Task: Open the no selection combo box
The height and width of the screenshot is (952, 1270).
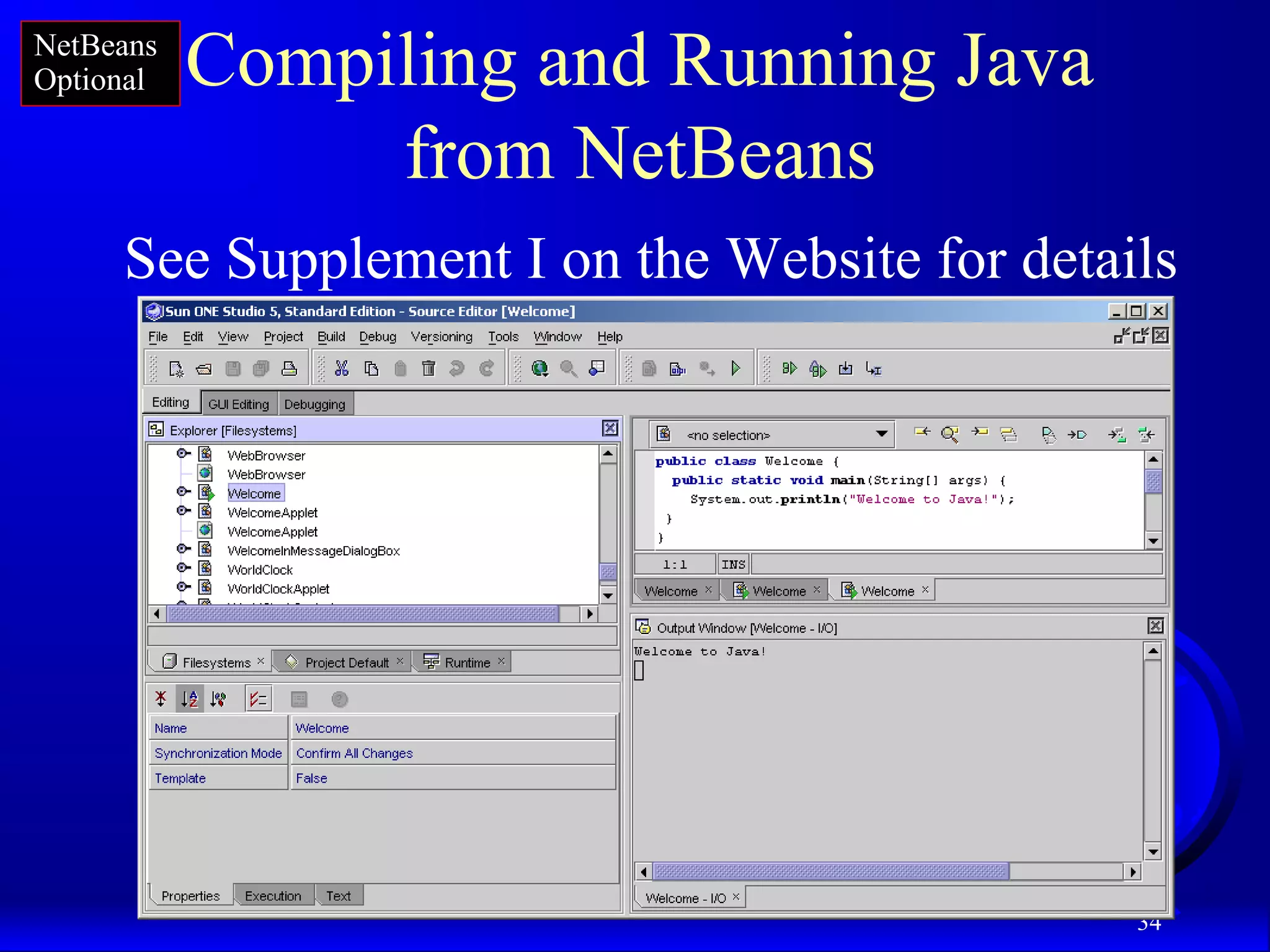Action: coord(773,435)
